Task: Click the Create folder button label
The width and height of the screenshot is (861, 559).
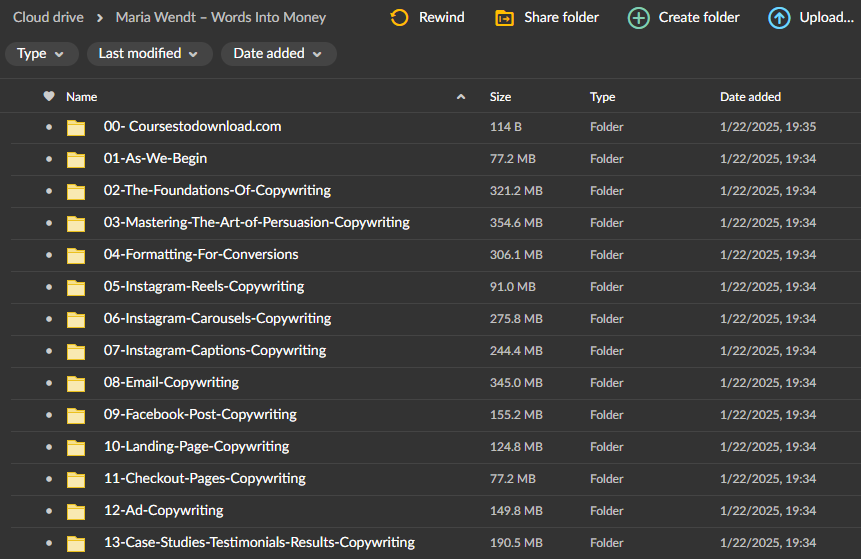Action: 699,18
